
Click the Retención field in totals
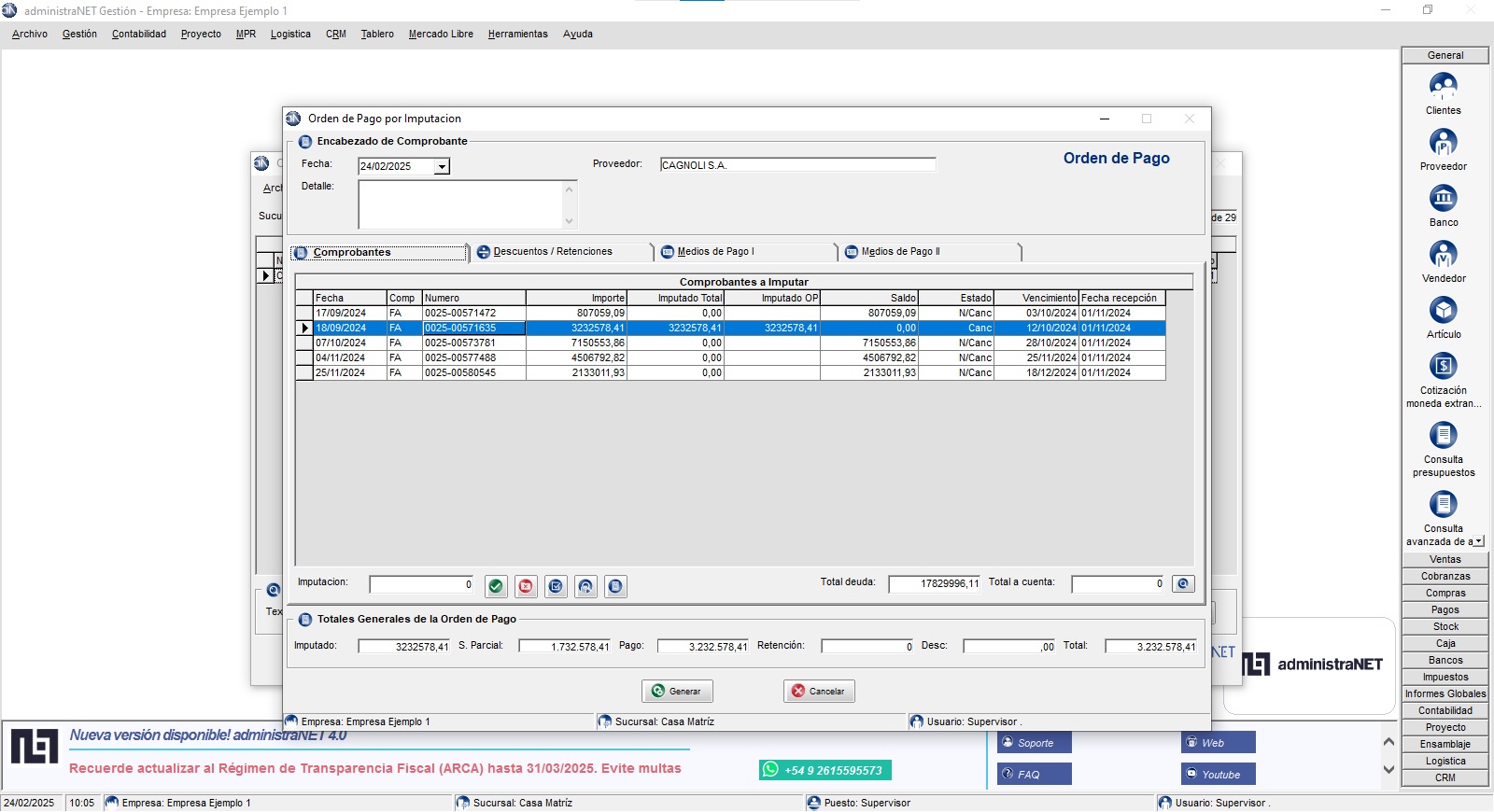click(867, 647)
